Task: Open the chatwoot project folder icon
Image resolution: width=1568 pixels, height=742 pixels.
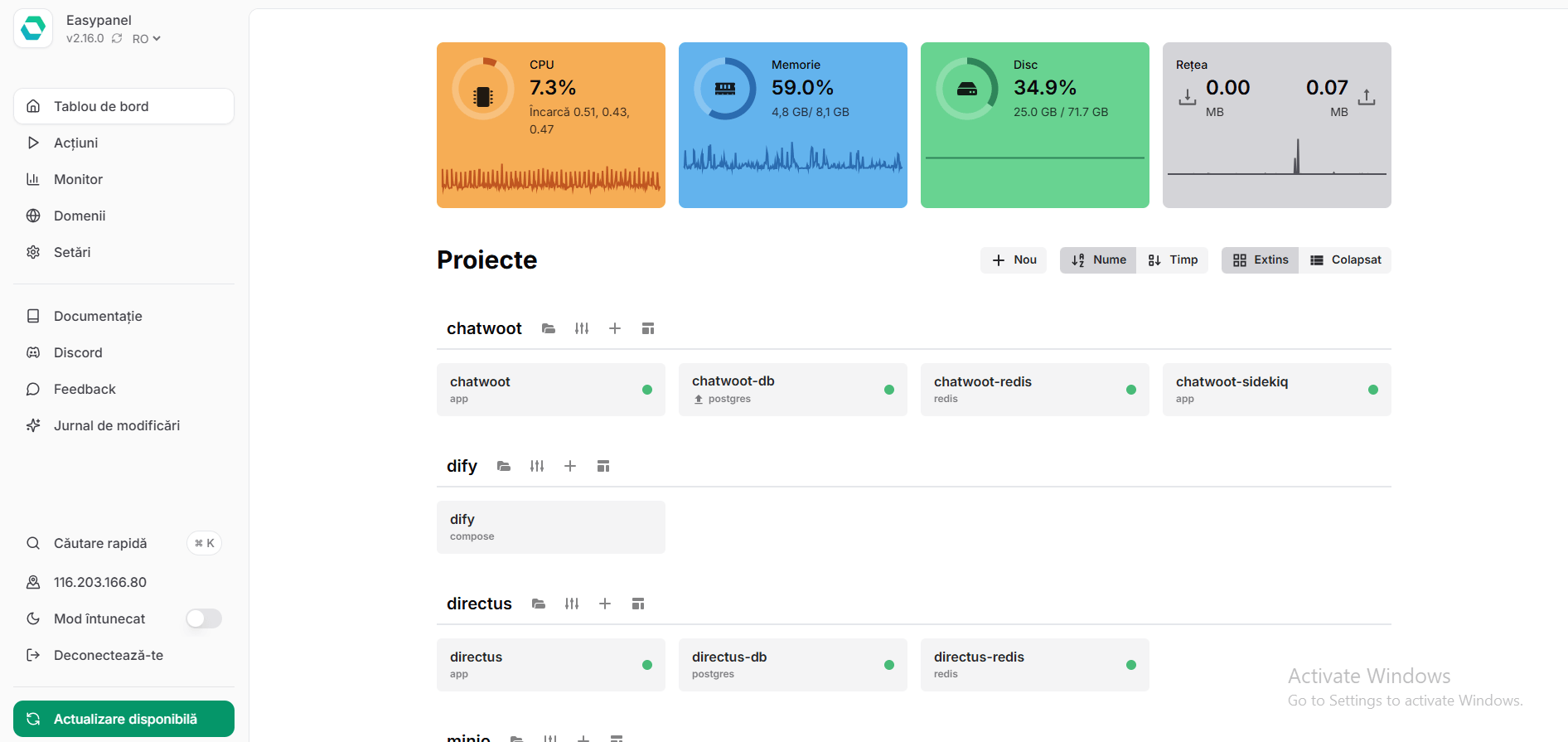Action: tap(549, 329)
